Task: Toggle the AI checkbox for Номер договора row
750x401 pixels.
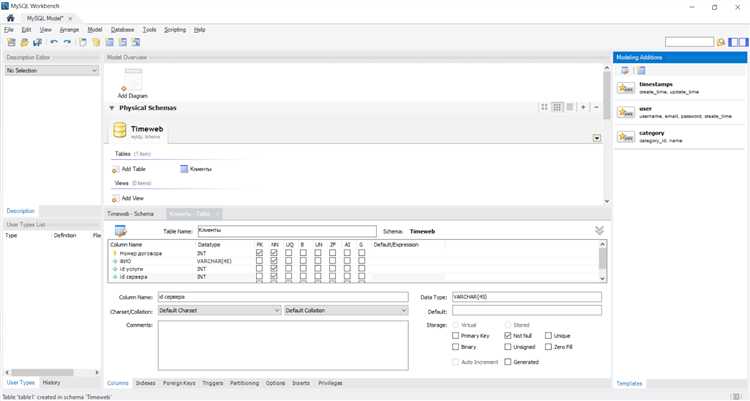Action: (347, 253)
